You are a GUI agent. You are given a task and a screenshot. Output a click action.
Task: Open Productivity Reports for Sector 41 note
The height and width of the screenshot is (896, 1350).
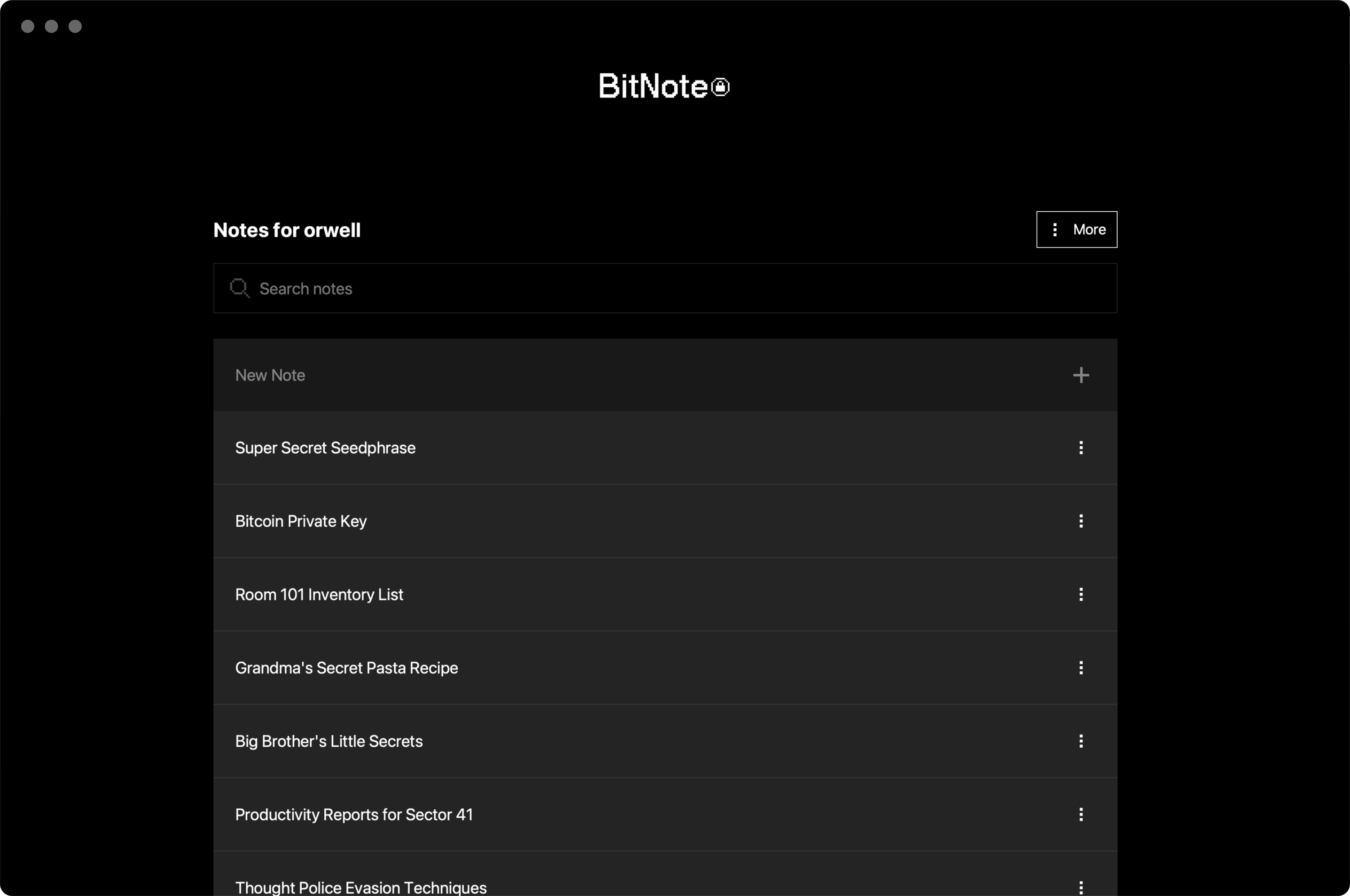(x=354, y=814)
